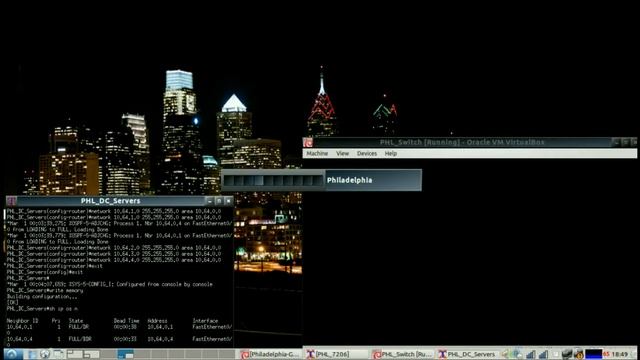Click the 'FULL/DR' state entry in terminal

(79, 327)
